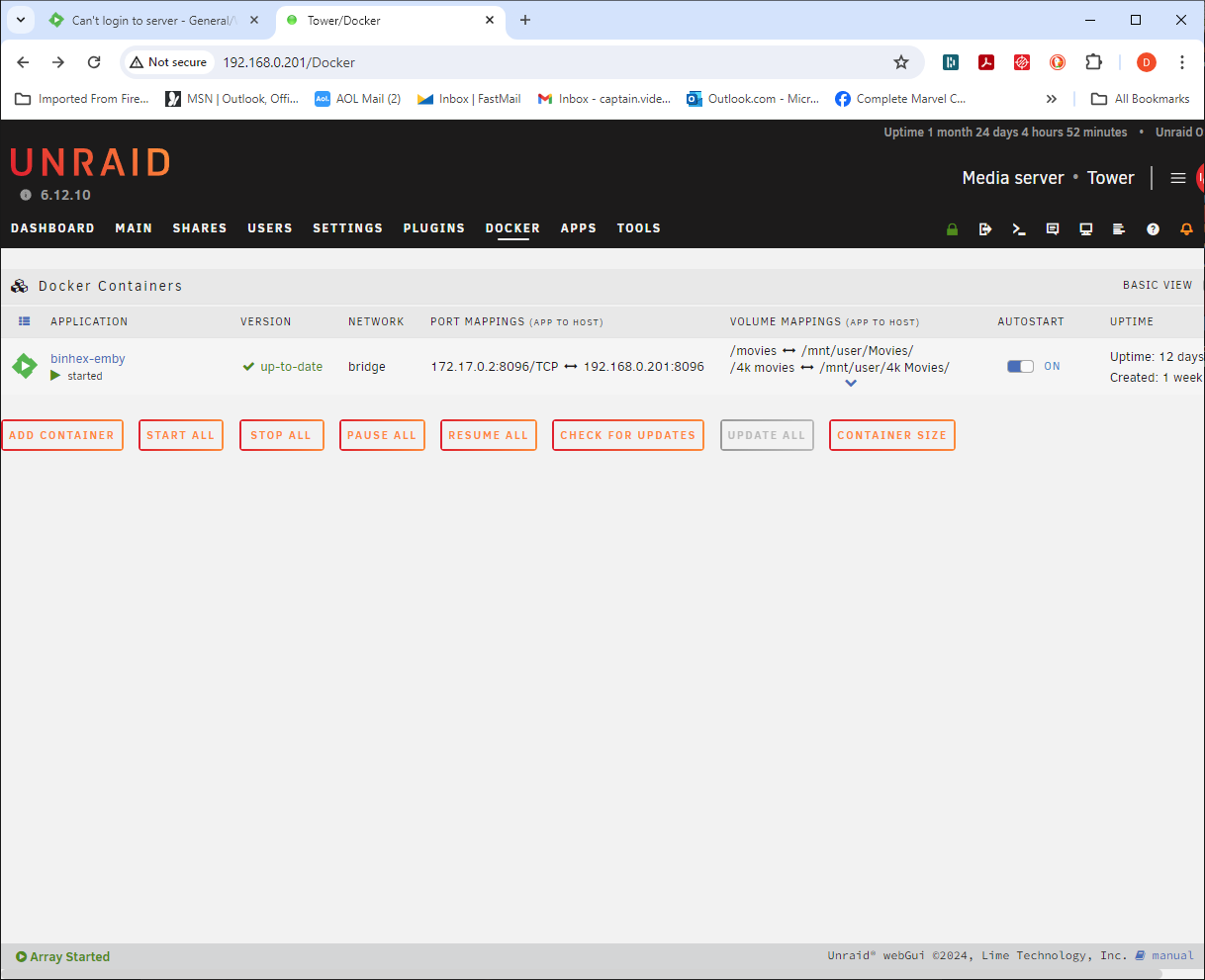Viewport: 1205px width, 980px height.
Task: Click the up-to-date version status
Action: click(x=283, y=367)
